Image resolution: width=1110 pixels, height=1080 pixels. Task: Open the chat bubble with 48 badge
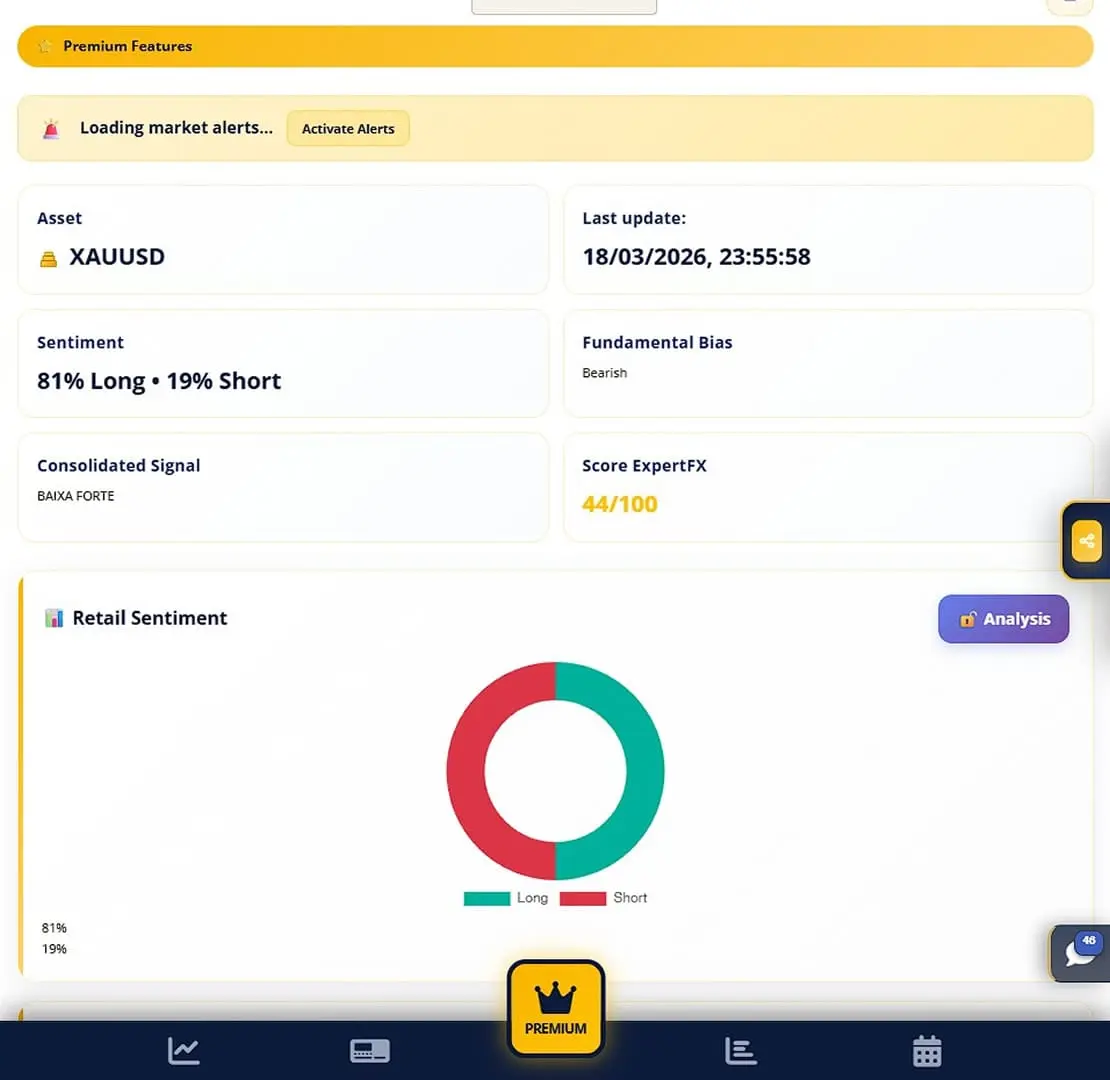click(x=1080, y=953)
